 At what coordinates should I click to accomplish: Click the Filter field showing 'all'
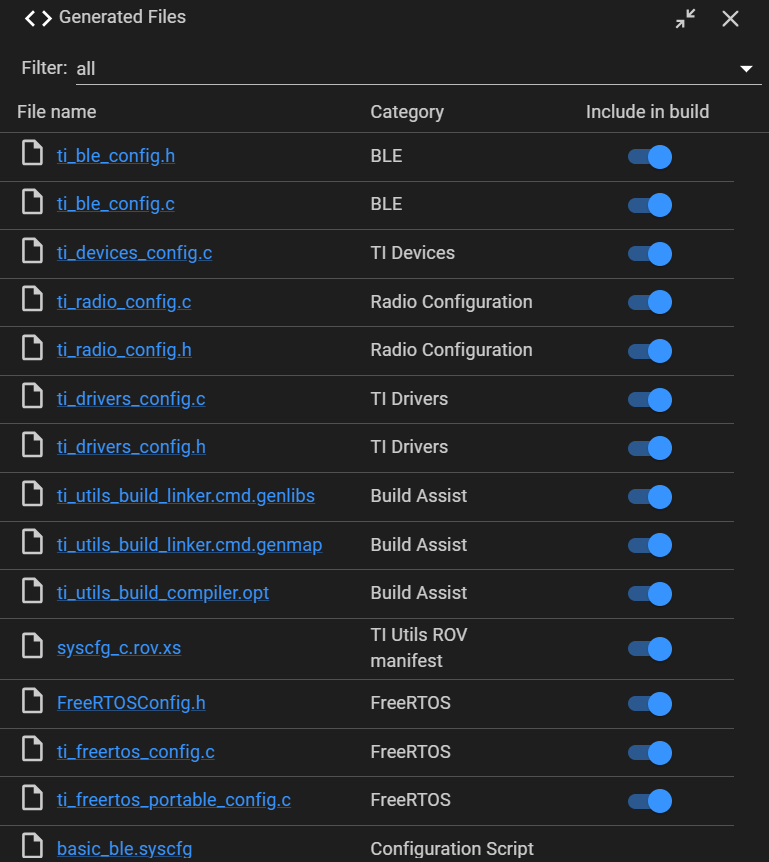pyautogui.click(x=400, y=69)
